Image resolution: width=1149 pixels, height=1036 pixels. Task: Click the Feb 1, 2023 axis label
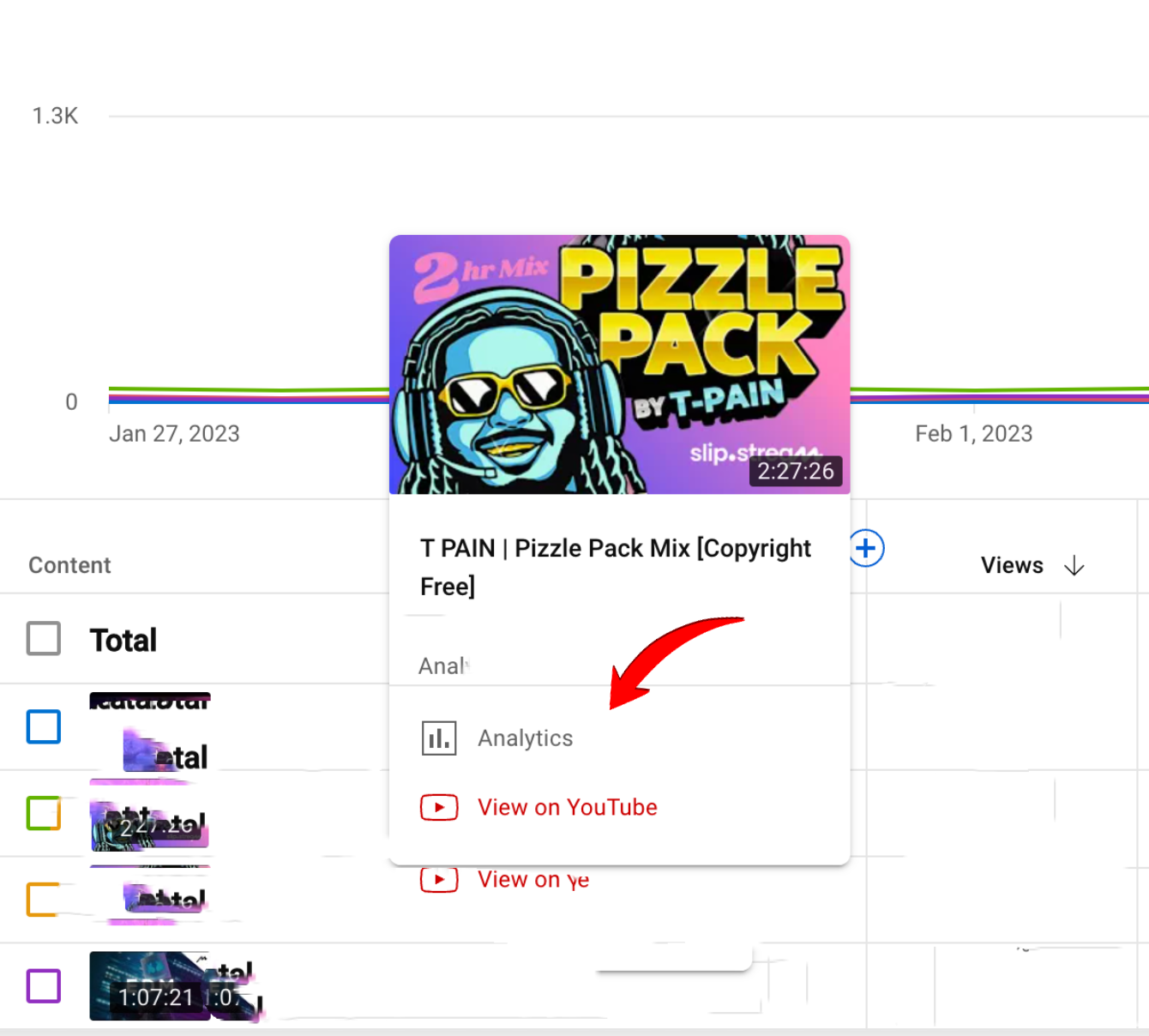point(973,434)
